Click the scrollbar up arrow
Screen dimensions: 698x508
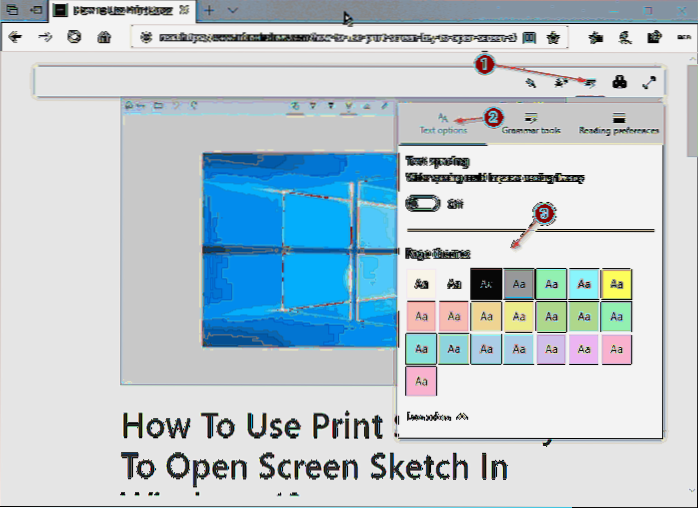point(693,58)
